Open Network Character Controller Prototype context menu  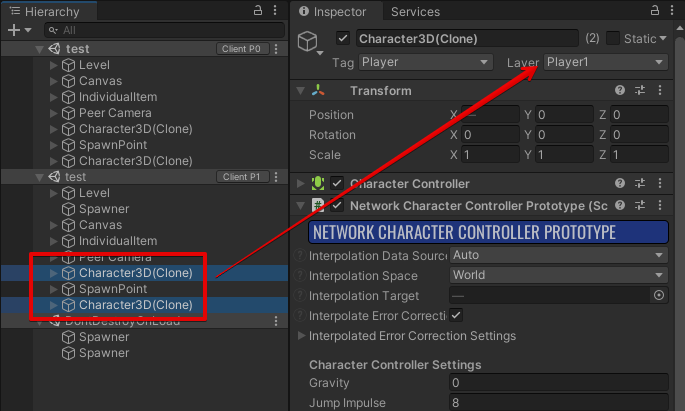coord(660,205)
